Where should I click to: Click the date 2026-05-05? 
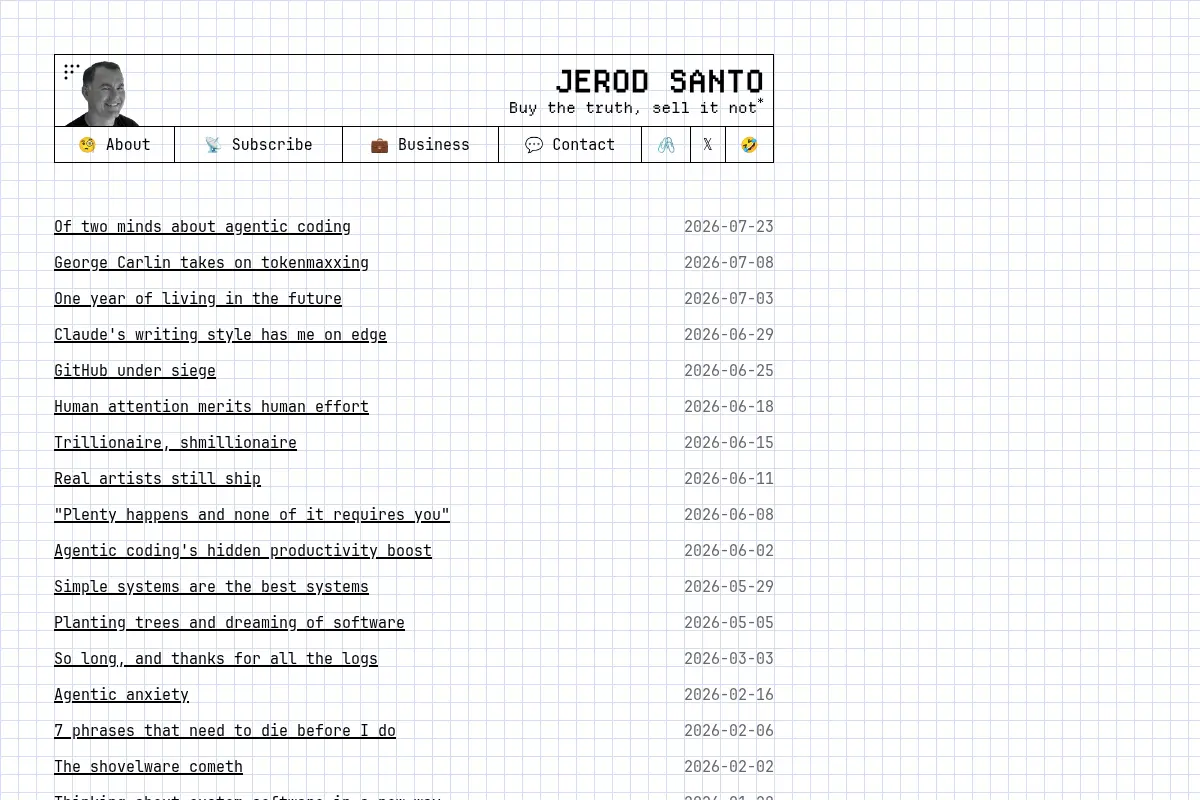click(x=729, y=623)
